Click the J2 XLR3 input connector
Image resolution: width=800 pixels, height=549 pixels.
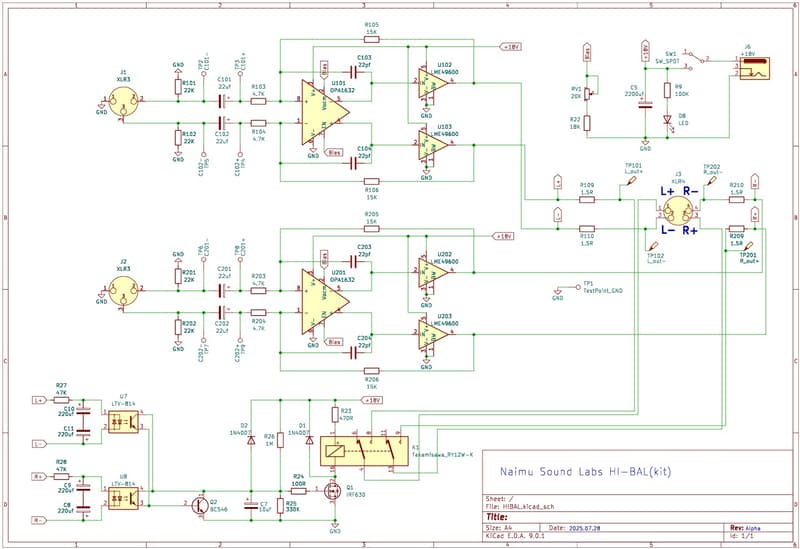(x=122, y=291)
